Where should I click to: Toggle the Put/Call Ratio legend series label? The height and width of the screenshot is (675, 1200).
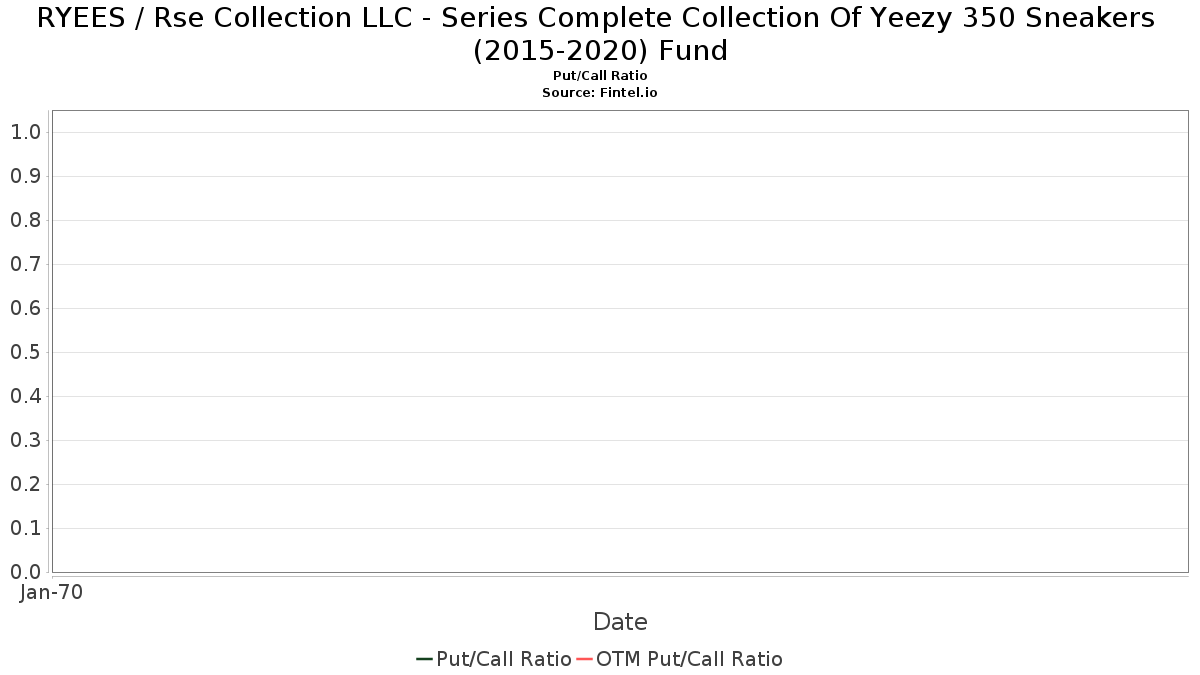pos(504,659)
